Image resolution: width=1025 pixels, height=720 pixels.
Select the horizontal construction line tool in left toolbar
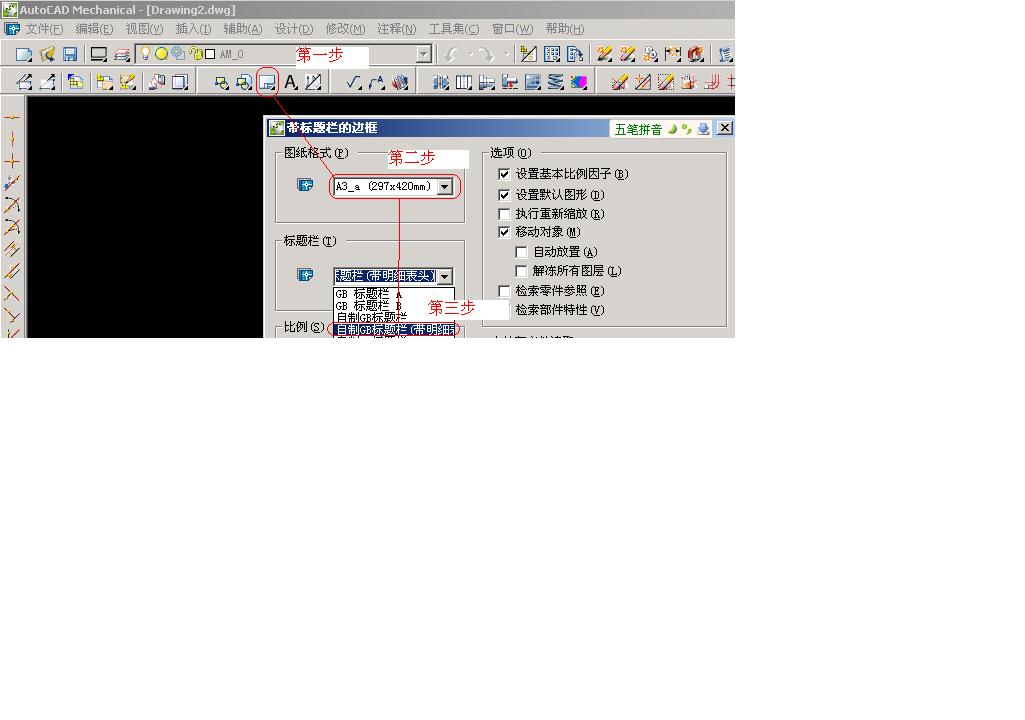coord(12,118)
